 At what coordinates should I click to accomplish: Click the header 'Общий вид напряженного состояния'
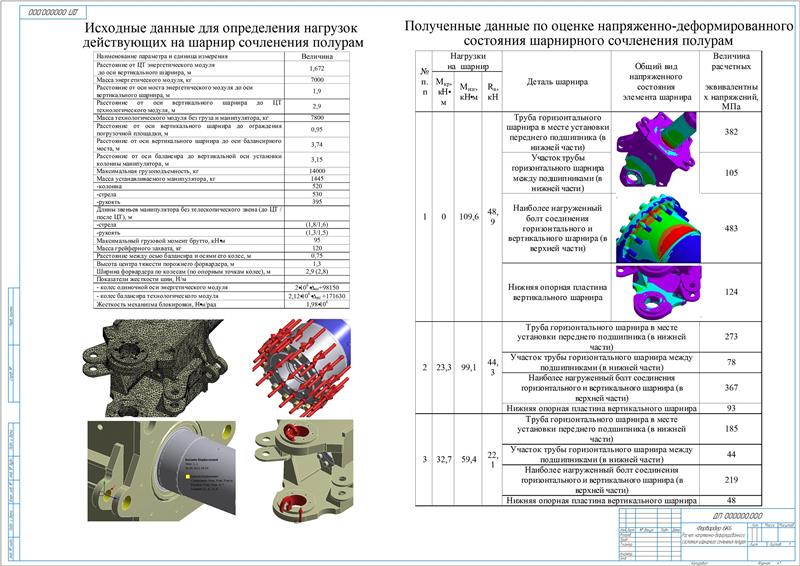click(x=656, y=82)
